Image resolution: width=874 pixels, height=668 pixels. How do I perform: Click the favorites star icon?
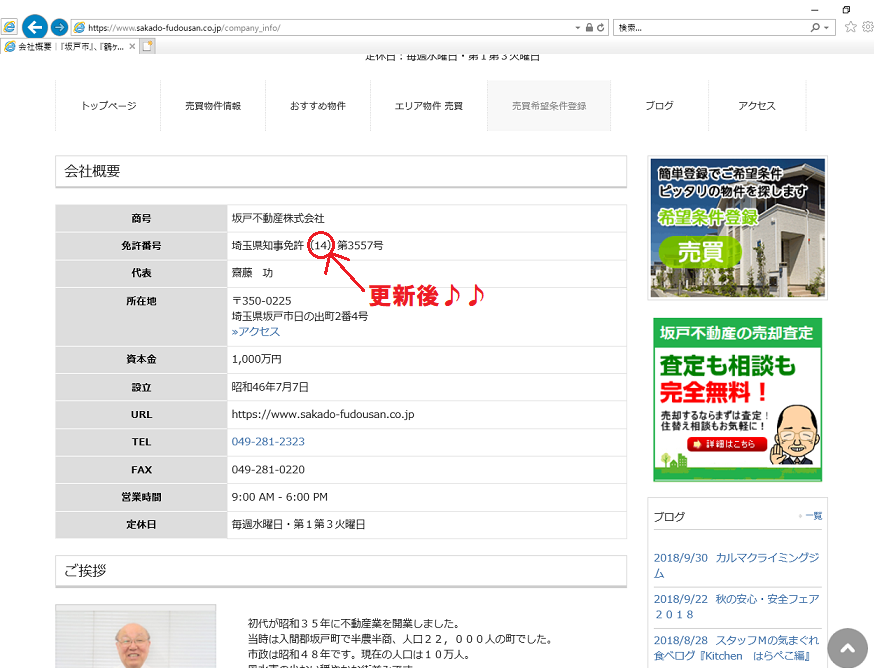(850, 27)
